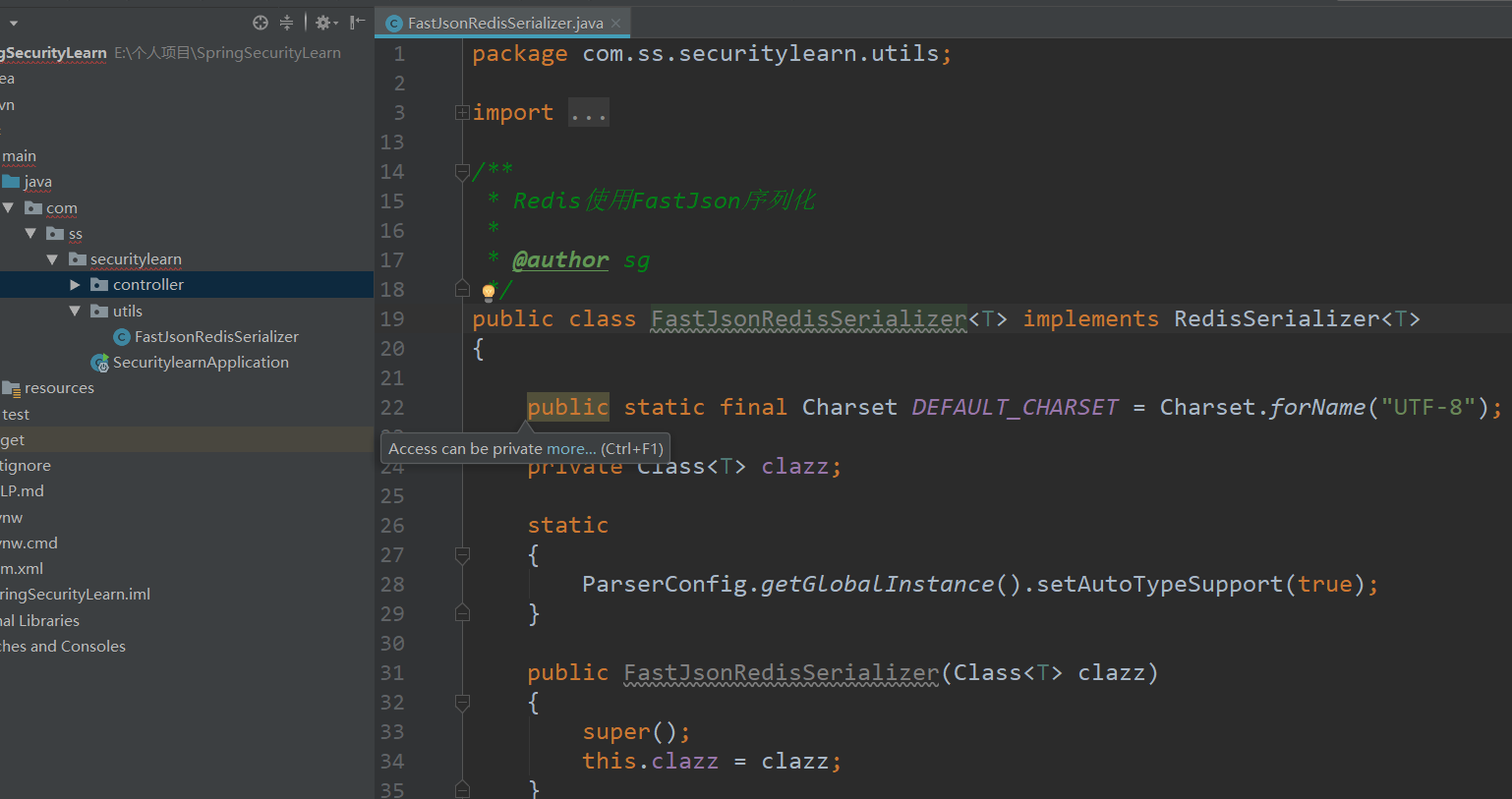Collapse the static block at line 27
Screen dimensions: 1512x799
pos(462,555)
